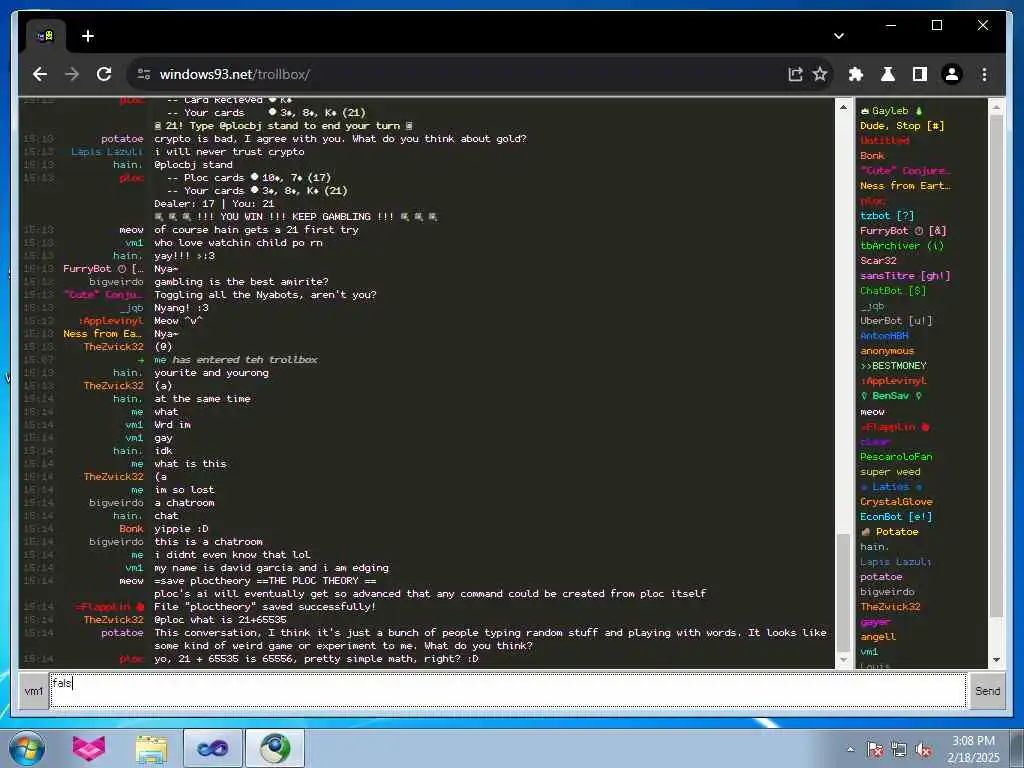
Task: Click the vm1 nickname button
Action: 33,691
